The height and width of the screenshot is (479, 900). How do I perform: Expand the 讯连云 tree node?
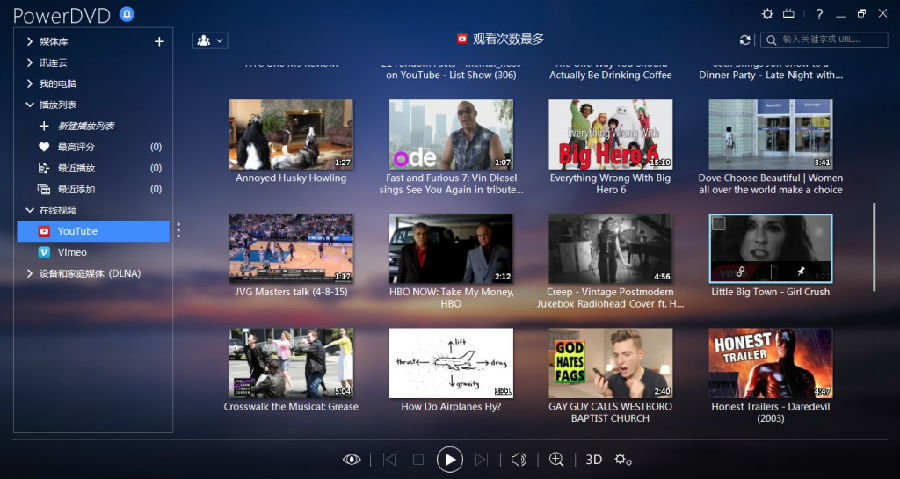pos(30,63)
